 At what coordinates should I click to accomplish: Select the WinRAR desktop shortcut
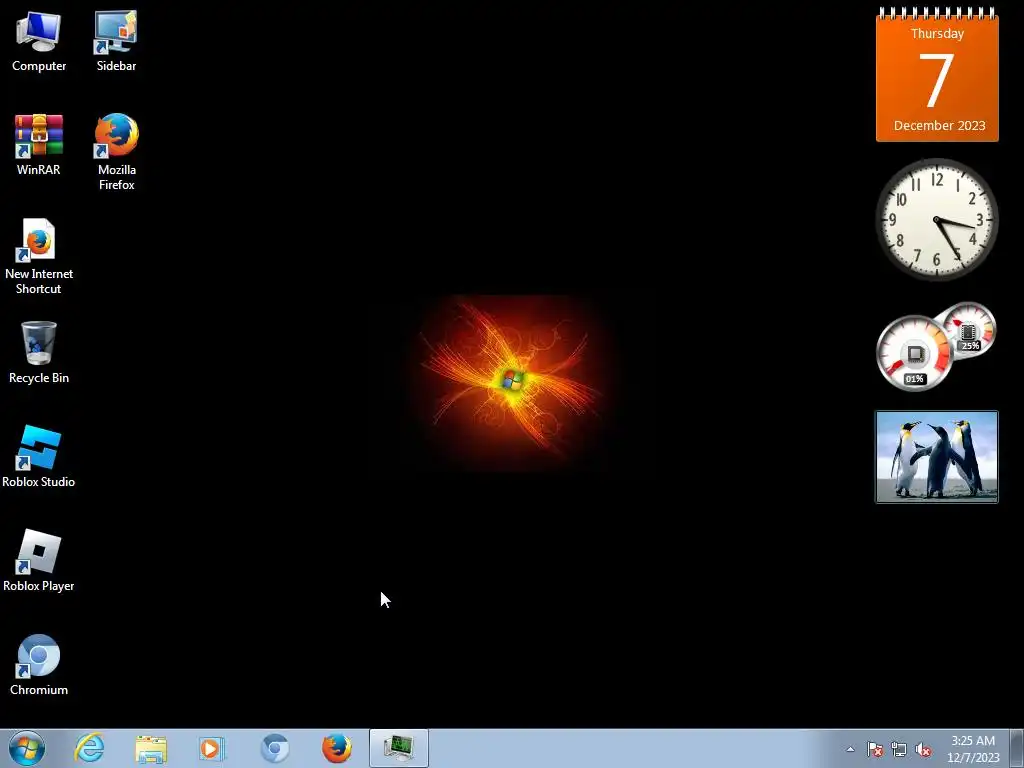tap(39, 145)
